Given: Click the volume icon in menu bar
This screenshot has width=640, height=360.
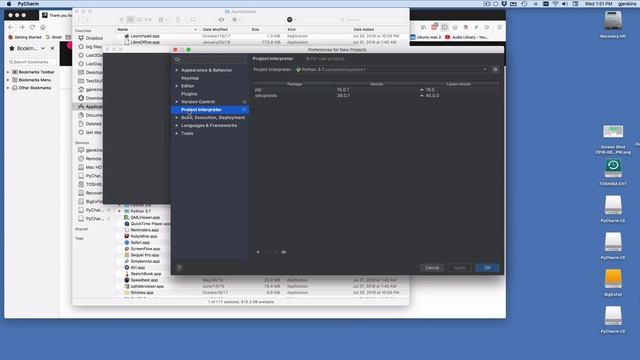Looking at the screenshot, I should (x=565, y=4).
